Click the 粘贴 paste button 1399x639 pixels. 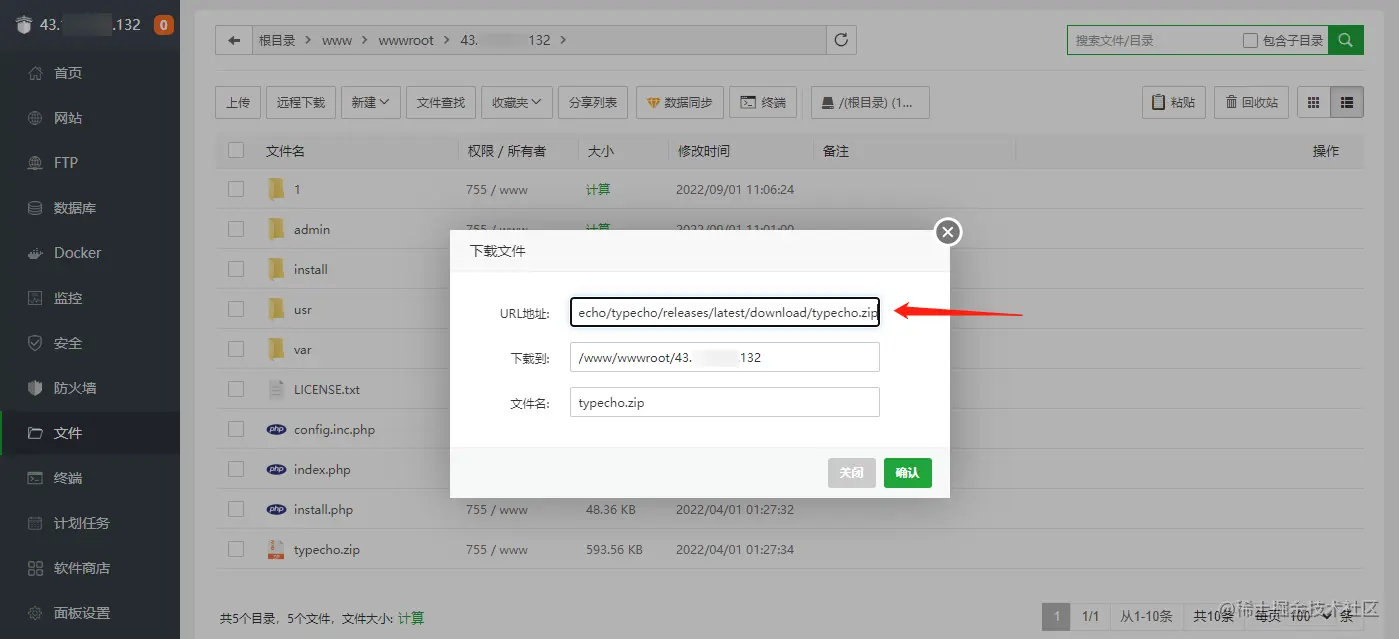1174,102
